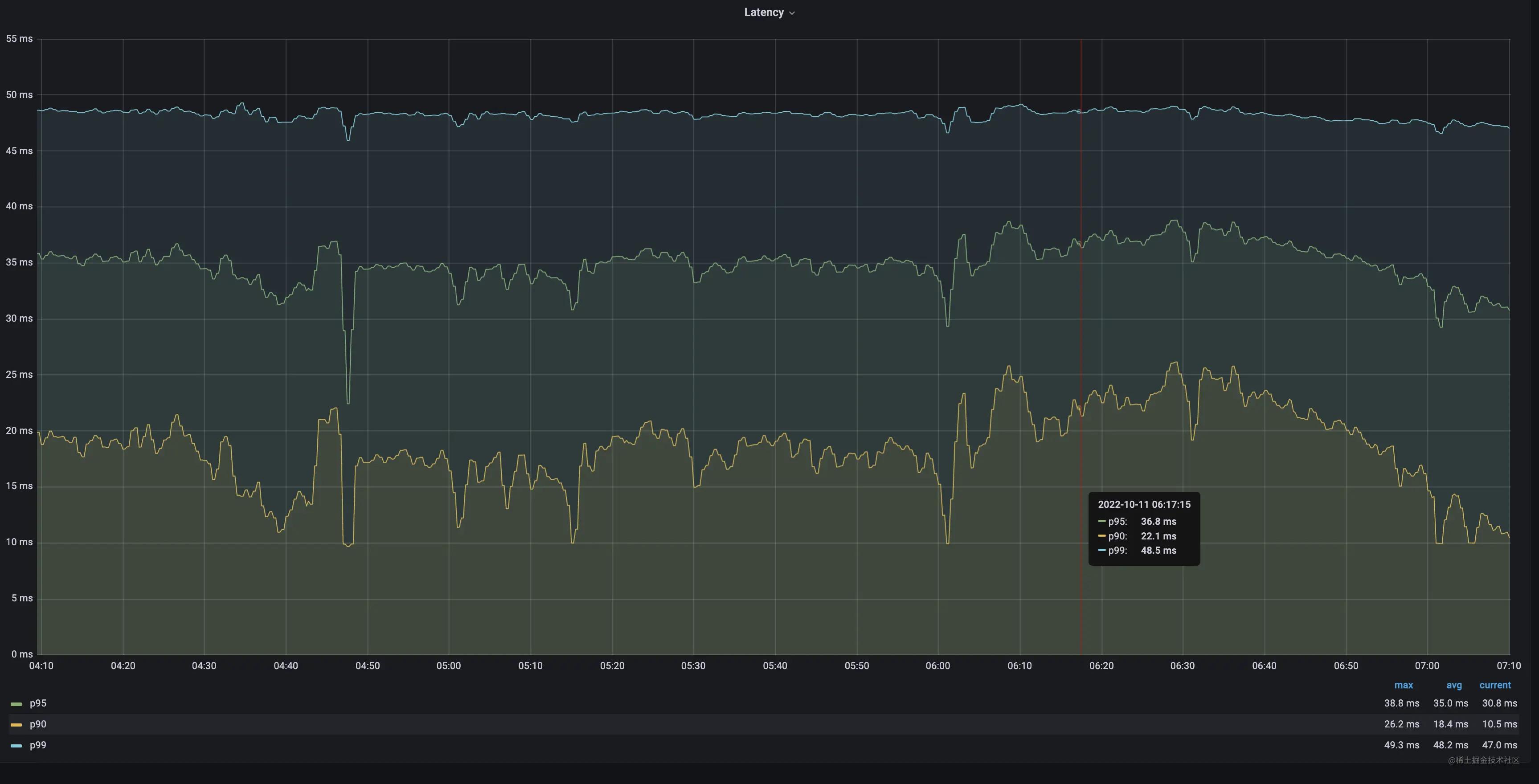
Task: Click the 50 ms y-axis label
Action: (19, 95)
